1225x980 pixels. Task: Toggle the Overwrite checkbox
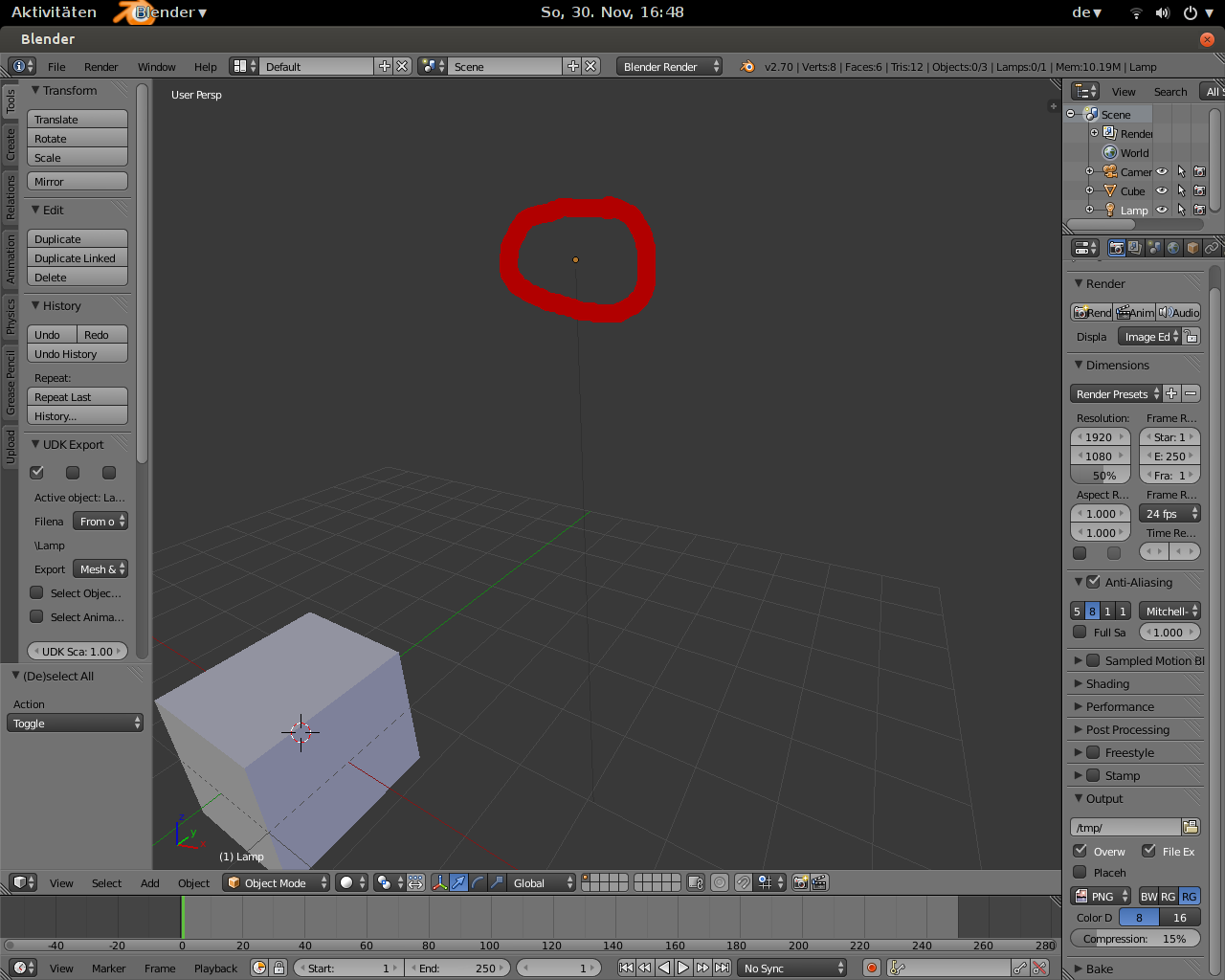1080,851
